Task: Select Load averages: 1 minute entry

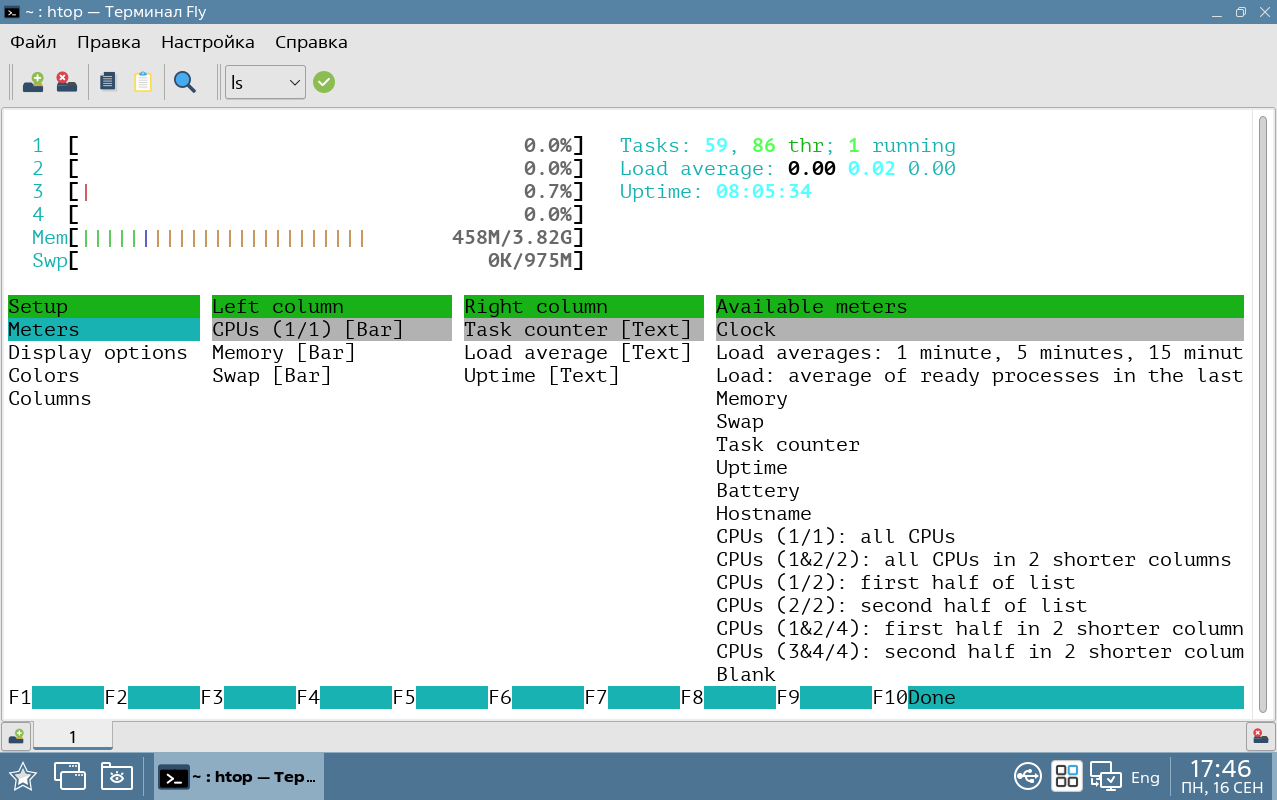Action: [x=980, y=353]
